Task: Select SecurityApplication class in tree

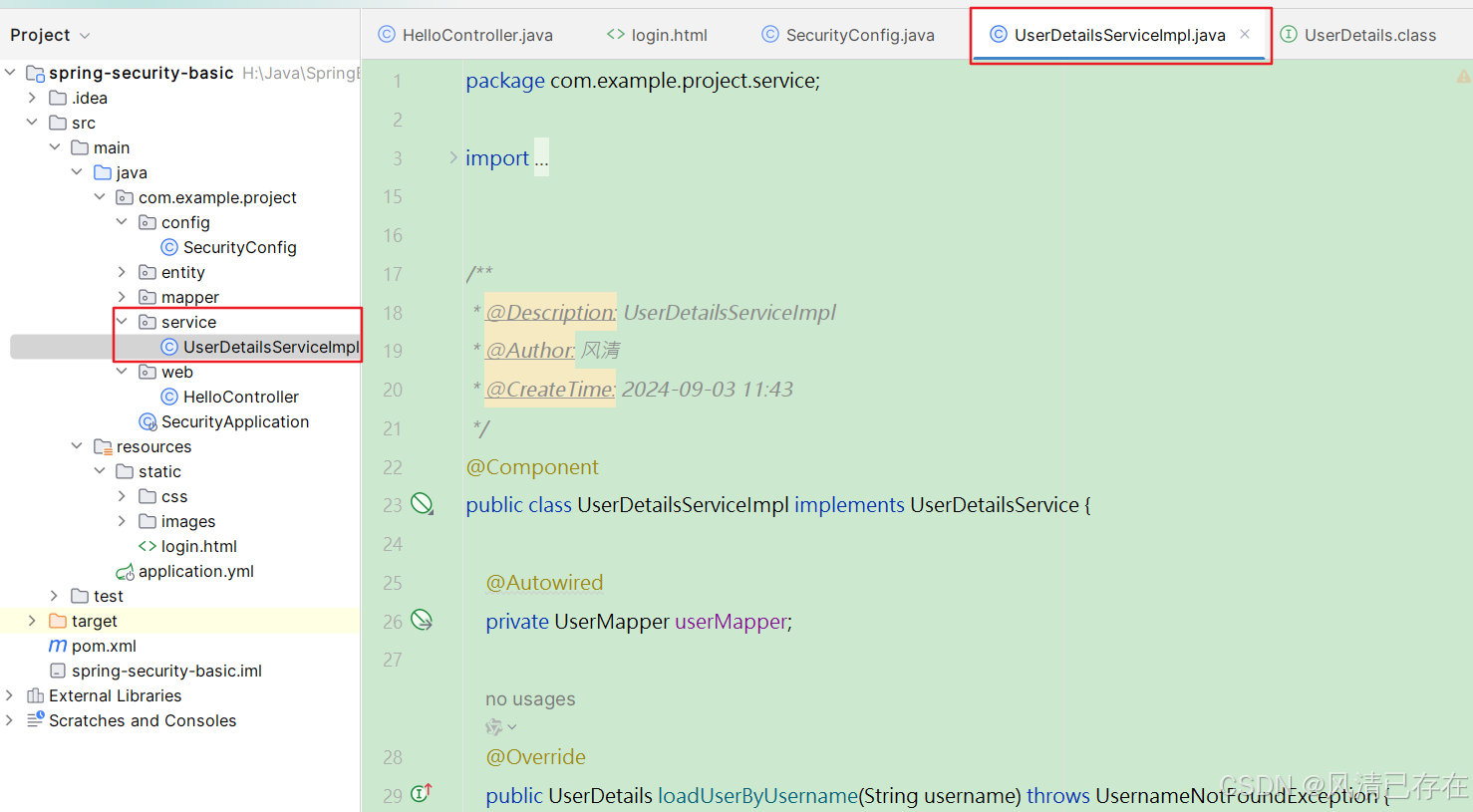Action: tap(235, 421)
